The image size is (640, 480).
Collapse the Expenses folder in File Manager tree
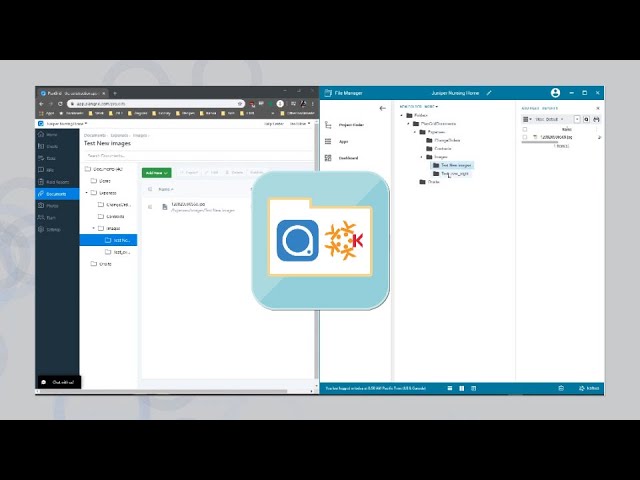(x=415, y=132)
